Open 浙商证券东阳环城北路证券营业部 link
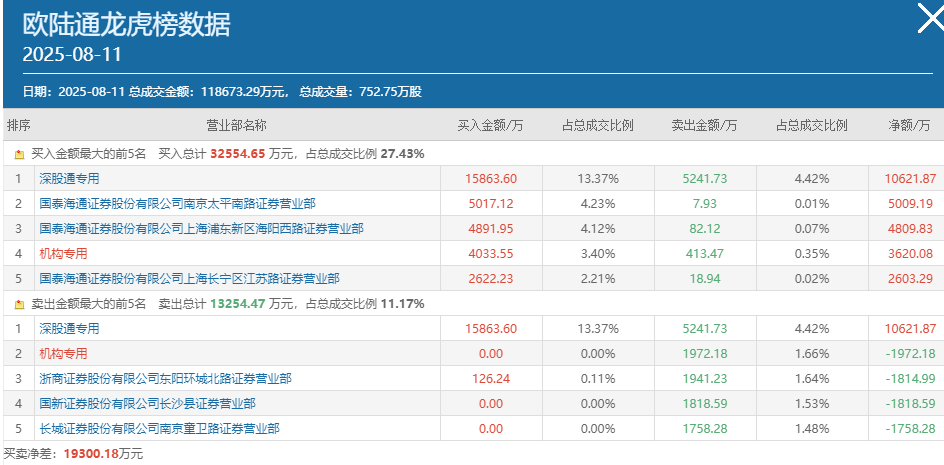Image resolution: width=944 pixels, height=465 pixels. click(x=166, y=379)
